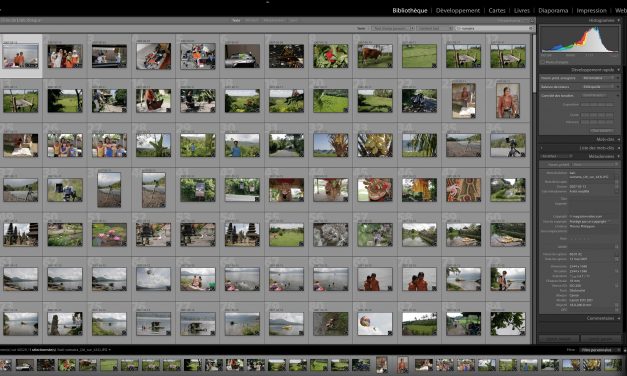Image resolution: width=627 pixels, height=376 pixels.
Task: Click the badge on the cow thumbnail
Action: click(389, 65)
